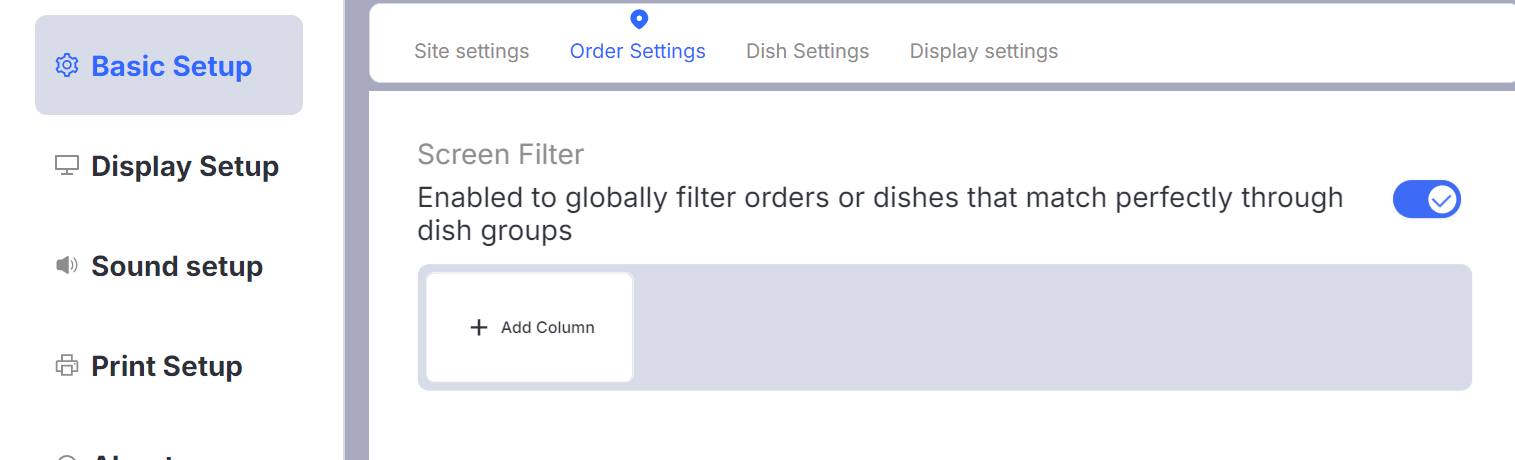The width and height of the screenshot is (1515, 460).
Task: Click the Add Column text label
Action: [547, 328]
